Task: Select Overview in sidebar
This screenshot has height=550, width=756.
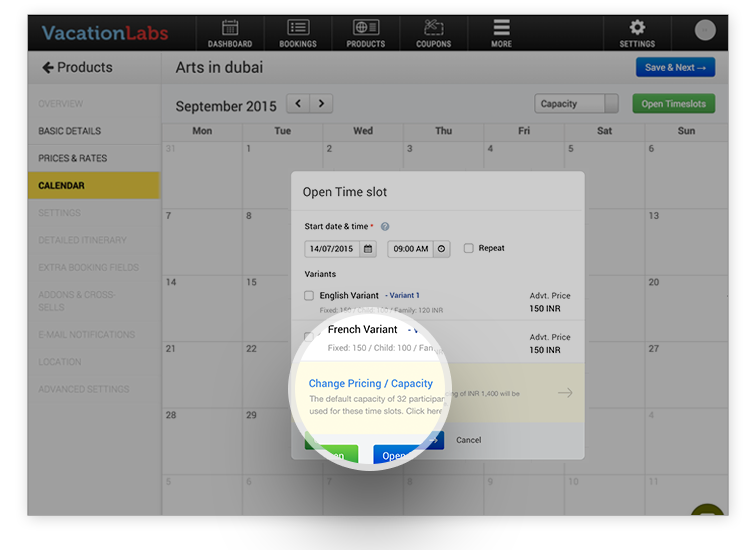Action: 94,104
